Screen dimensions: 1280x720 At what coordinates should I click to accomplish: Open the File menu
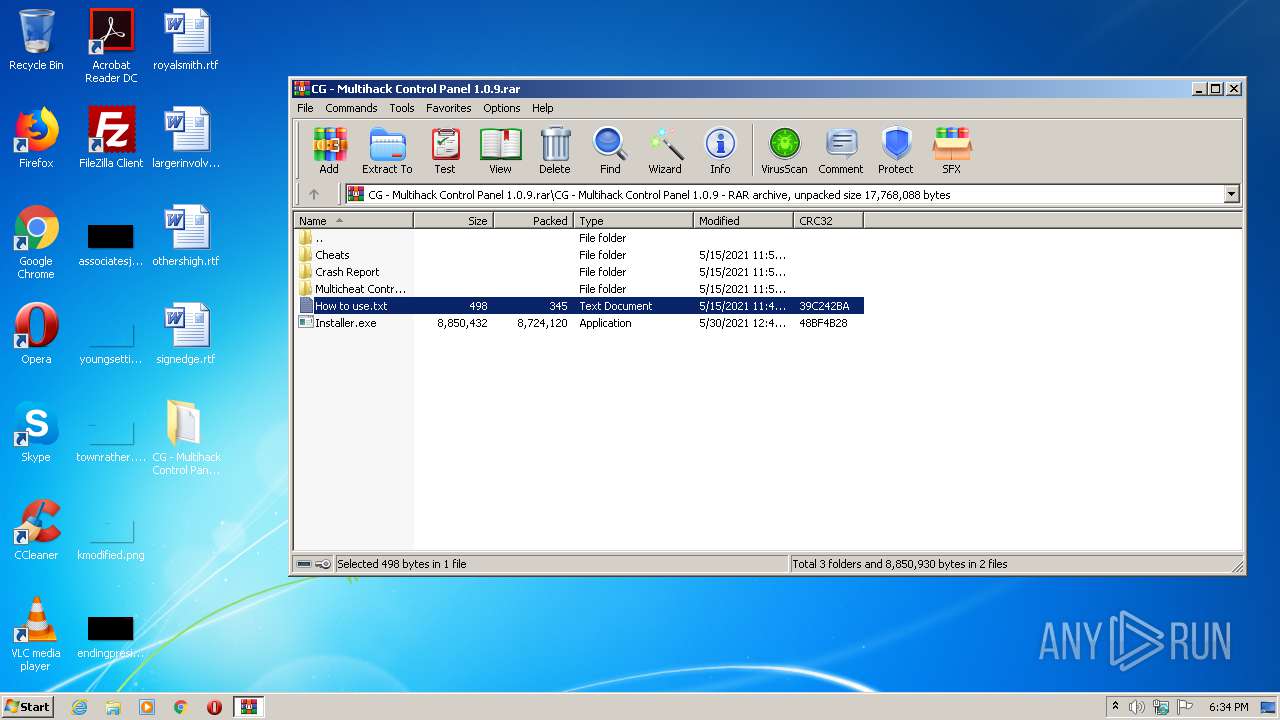[x=305, y=108]
